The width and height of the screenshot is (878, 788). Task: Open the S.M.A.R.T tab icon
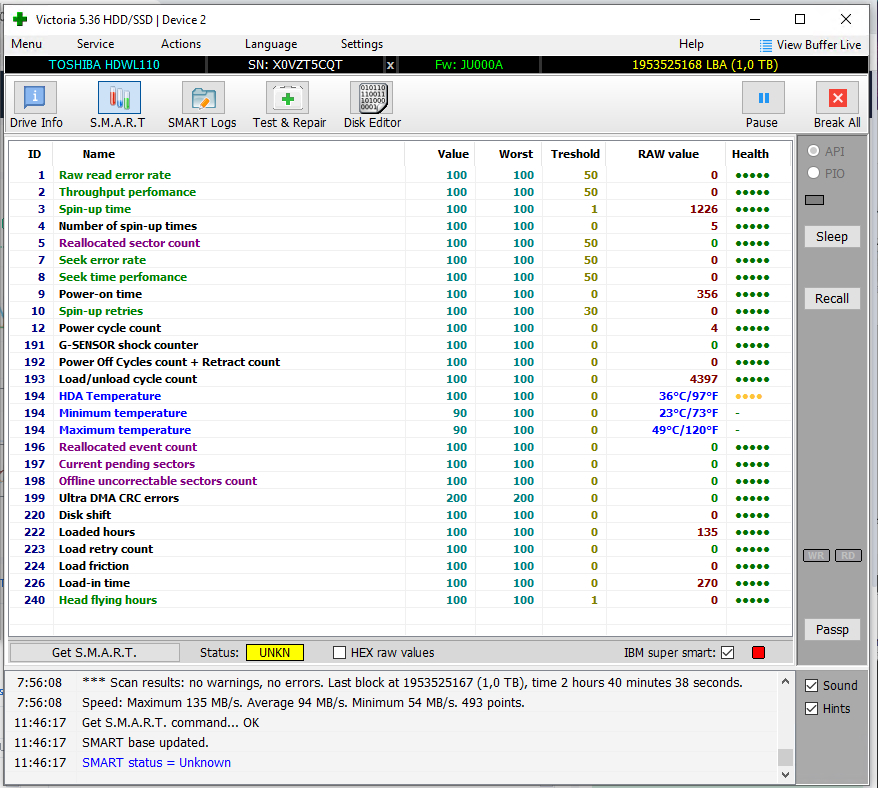tap(119, 97)
